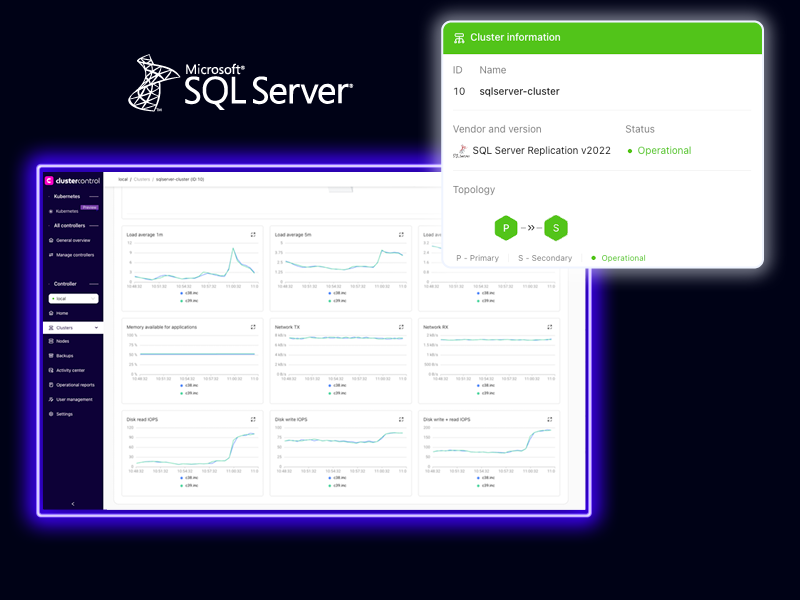Screen dimensions: 800x600
Task: Go to Backups in the sidebar
Action: [65, 355]
